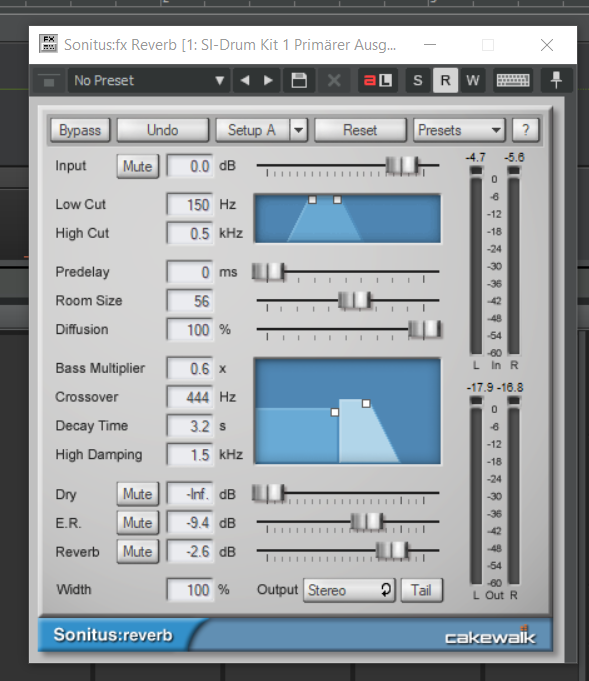Open the No Preset dropdown
589x681 pixels.
(x=148, y=80)
